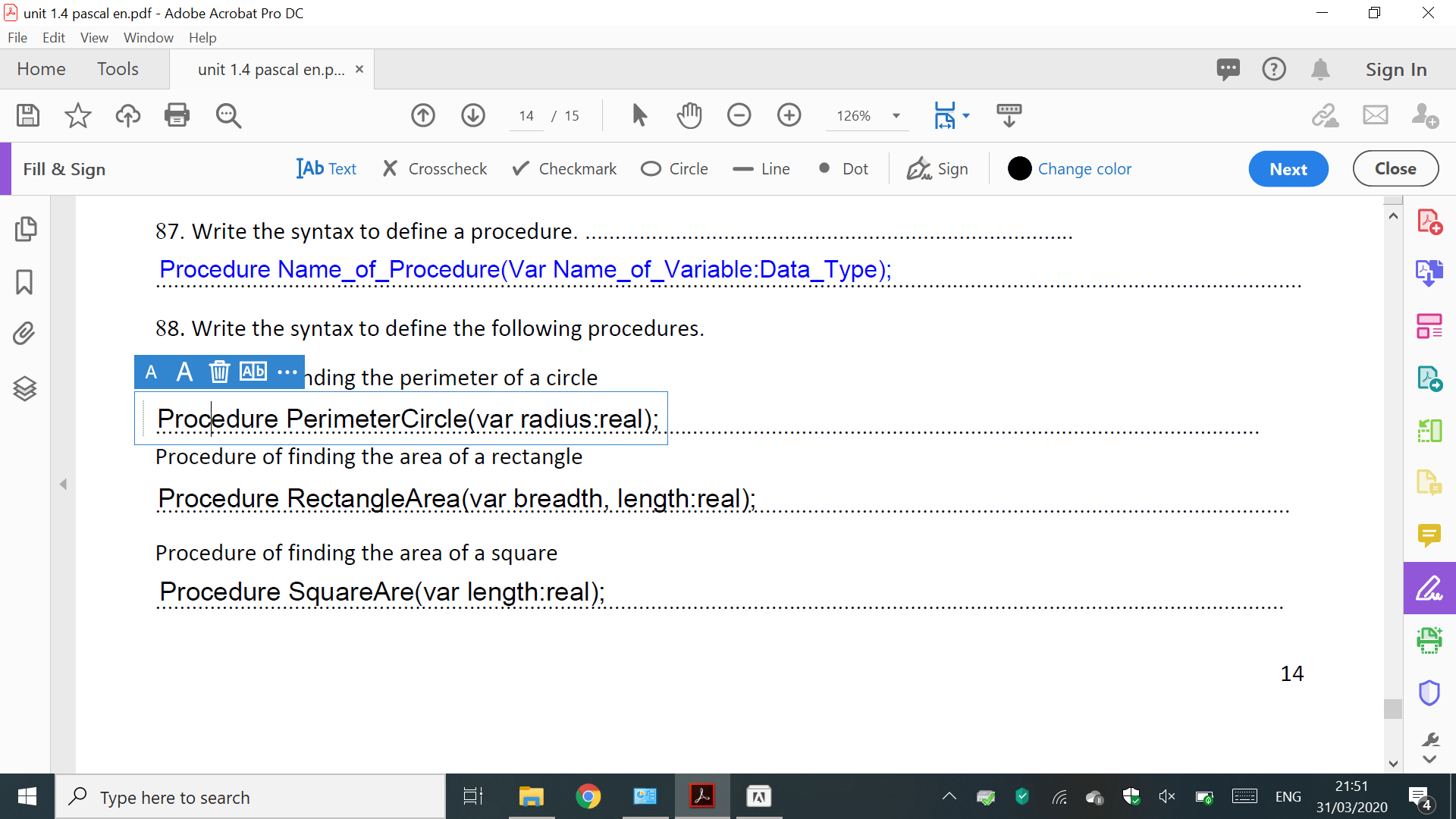Go to the previous page arrow
1456x819 pixels.
(423, 115)
